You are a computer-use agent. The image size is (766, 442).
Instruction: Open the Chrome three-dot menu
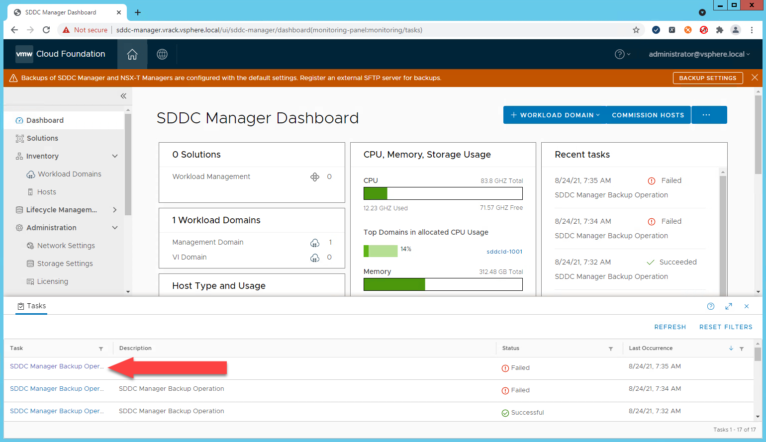(x=752, y=30)
